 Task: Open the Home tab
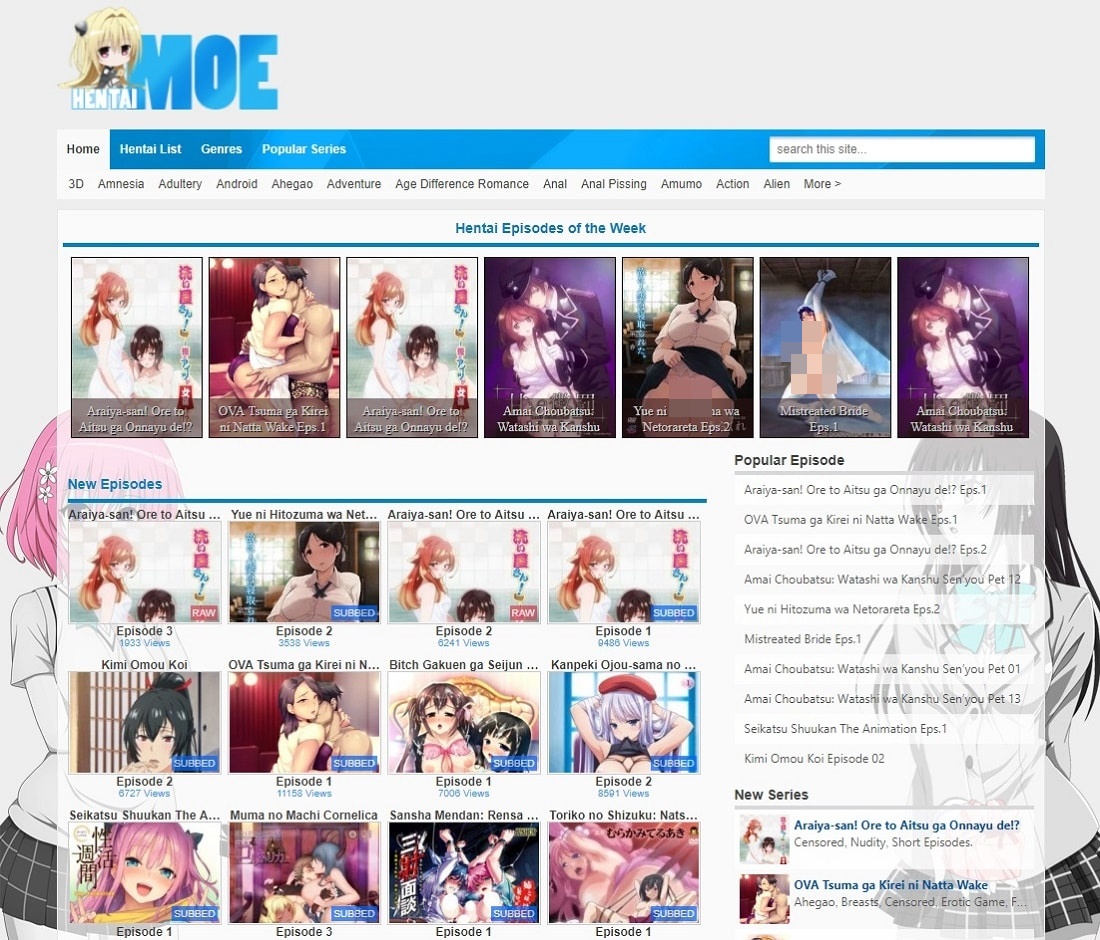pyautogui.click(x=83, y=149)
